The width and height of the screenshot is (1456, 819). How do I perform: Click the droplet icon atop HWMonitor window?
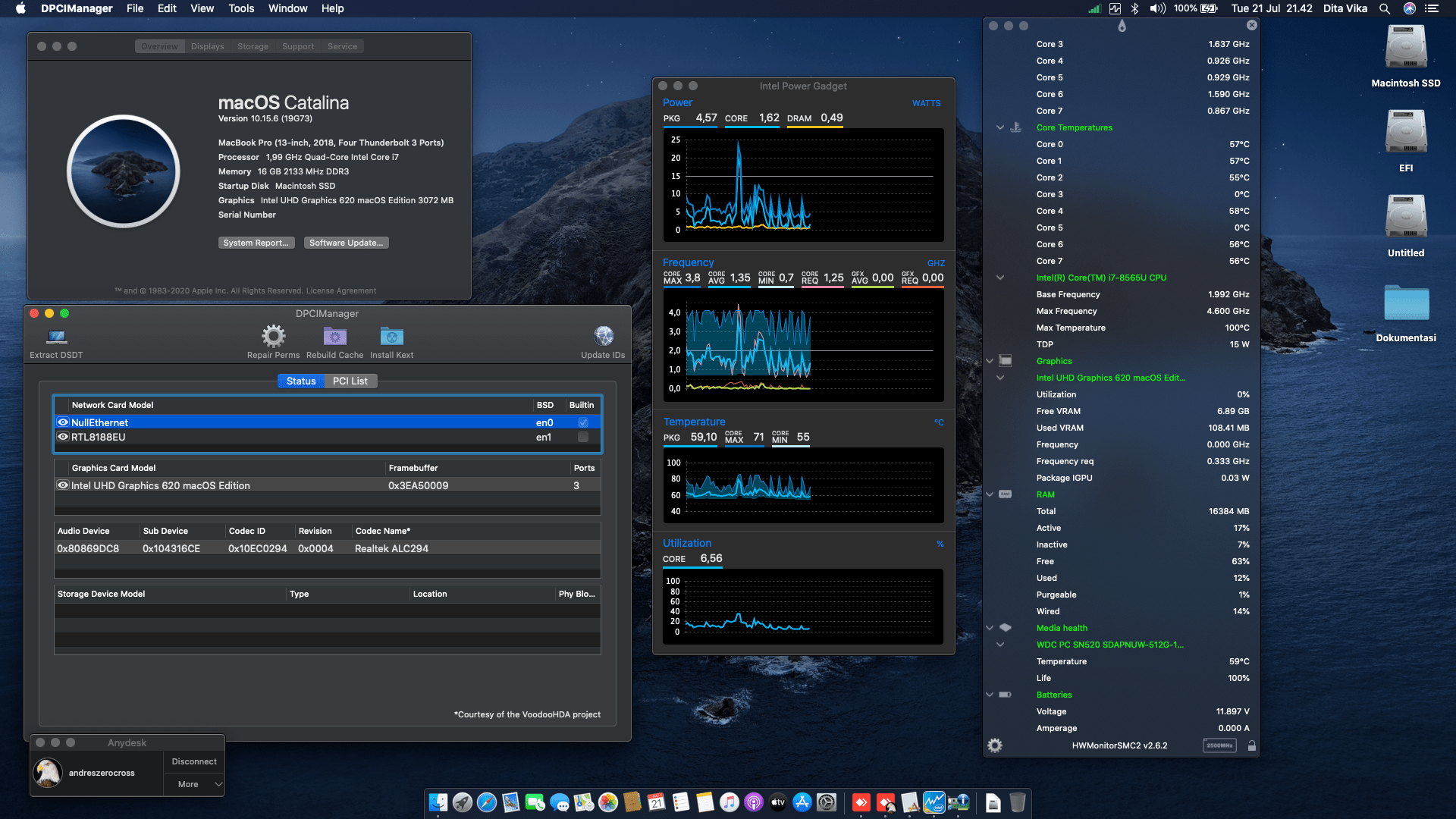click(x=1122, y=26)
